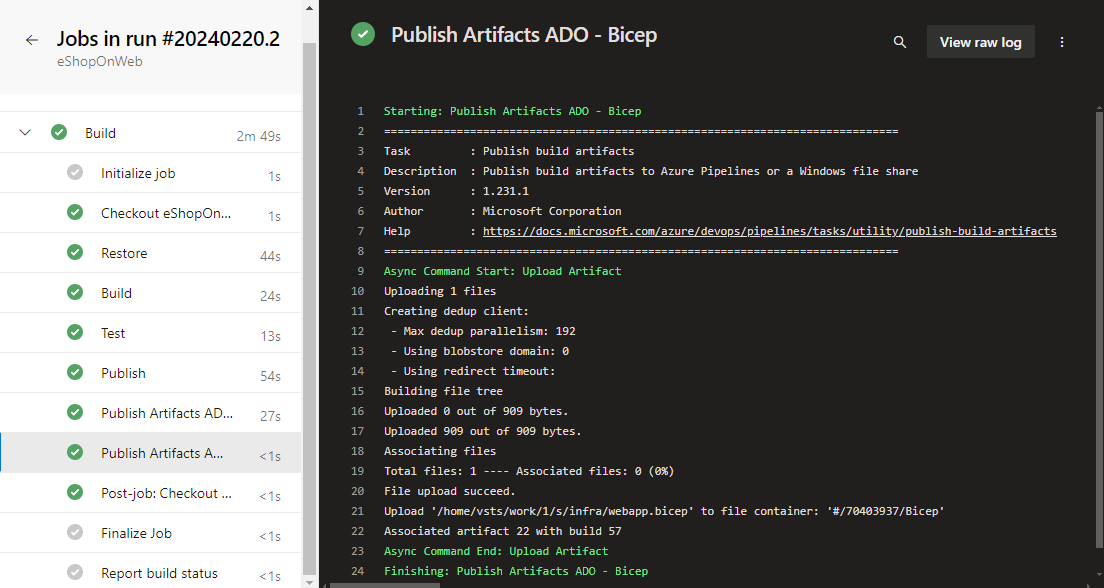1104x588 pixels.
Task: Click the large green check in log header
Action: [362, 35]
